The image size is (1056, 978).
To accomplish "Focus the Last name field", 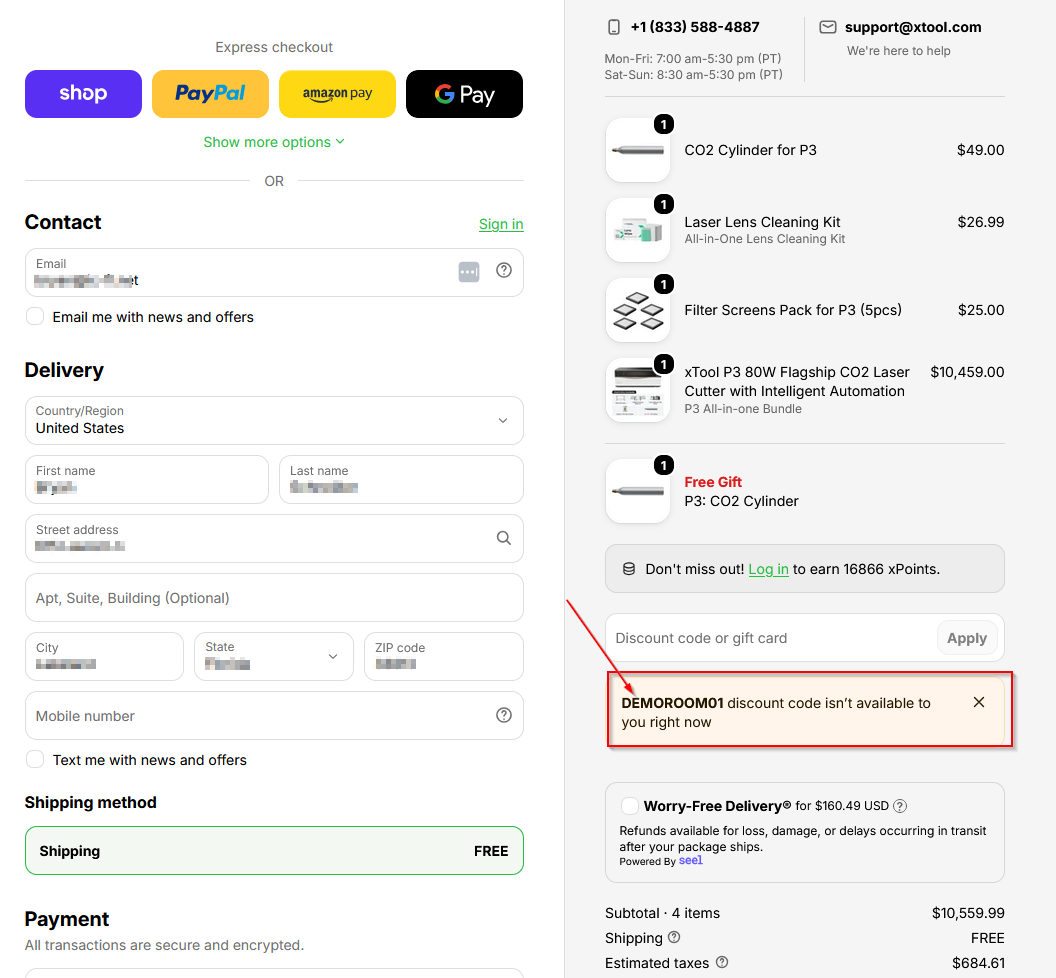I will 401,480.
